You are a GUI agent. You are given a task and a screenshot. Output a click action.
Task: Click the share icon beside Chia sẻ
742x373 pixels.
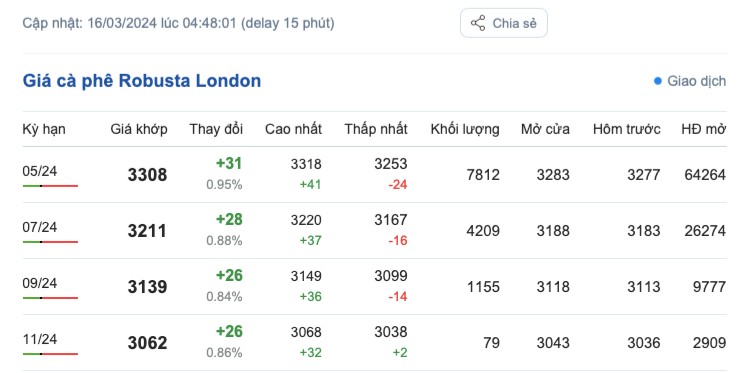(478, 23)
